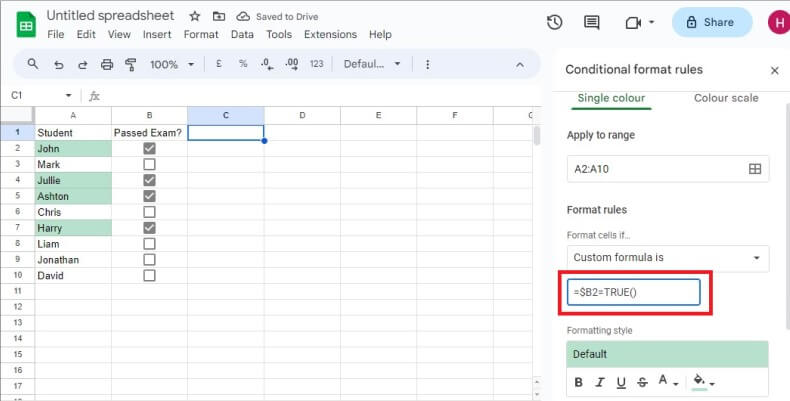Screen dimensions: 790x401
Task: Select the Default green formatting style preview
Action: pos(667,354)
